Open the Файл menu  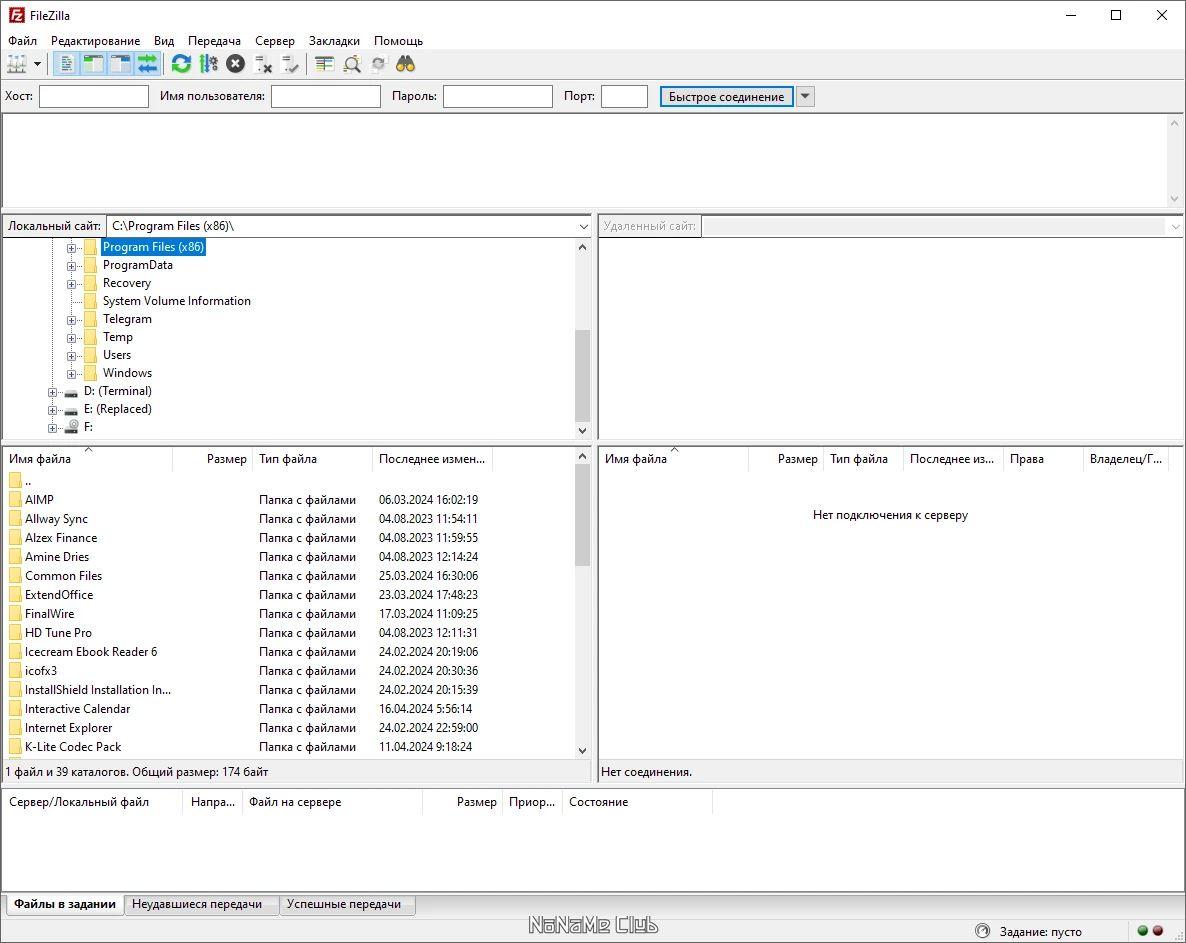coord(23,41)
